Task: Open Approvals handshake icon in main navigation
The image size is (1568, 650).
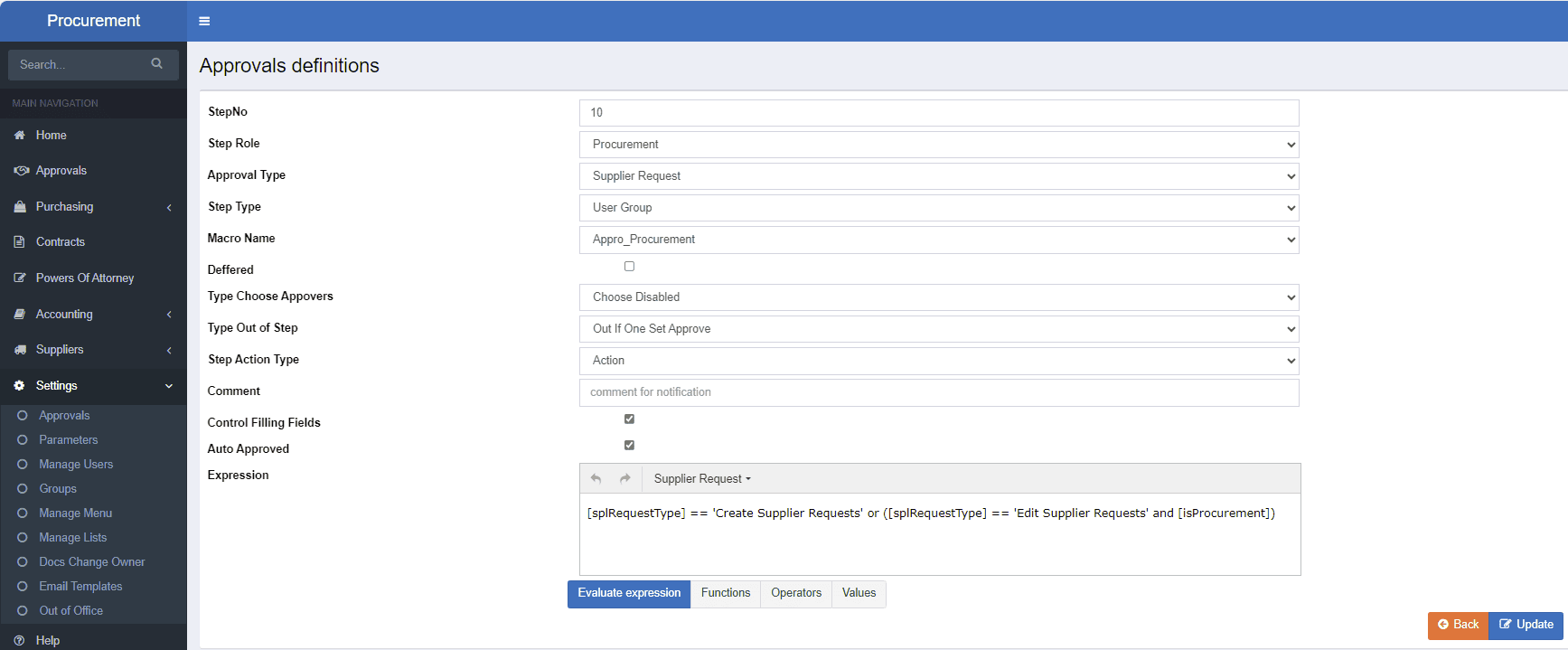Action: (21, 171)
